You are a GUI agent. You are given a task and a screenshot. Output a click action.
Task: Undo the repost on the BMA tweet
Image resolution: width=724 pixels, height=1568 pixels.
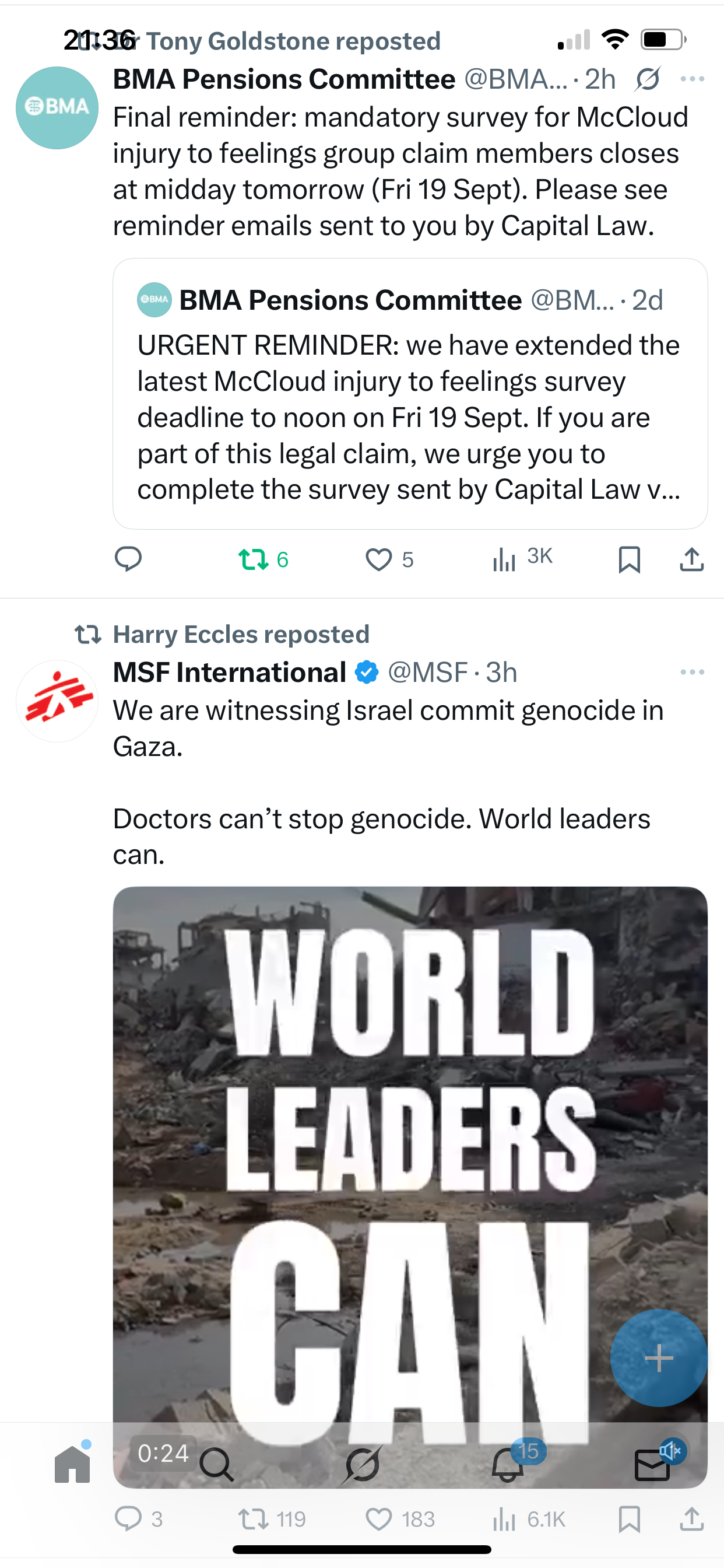pyautogui.click(x=254, y=559)
